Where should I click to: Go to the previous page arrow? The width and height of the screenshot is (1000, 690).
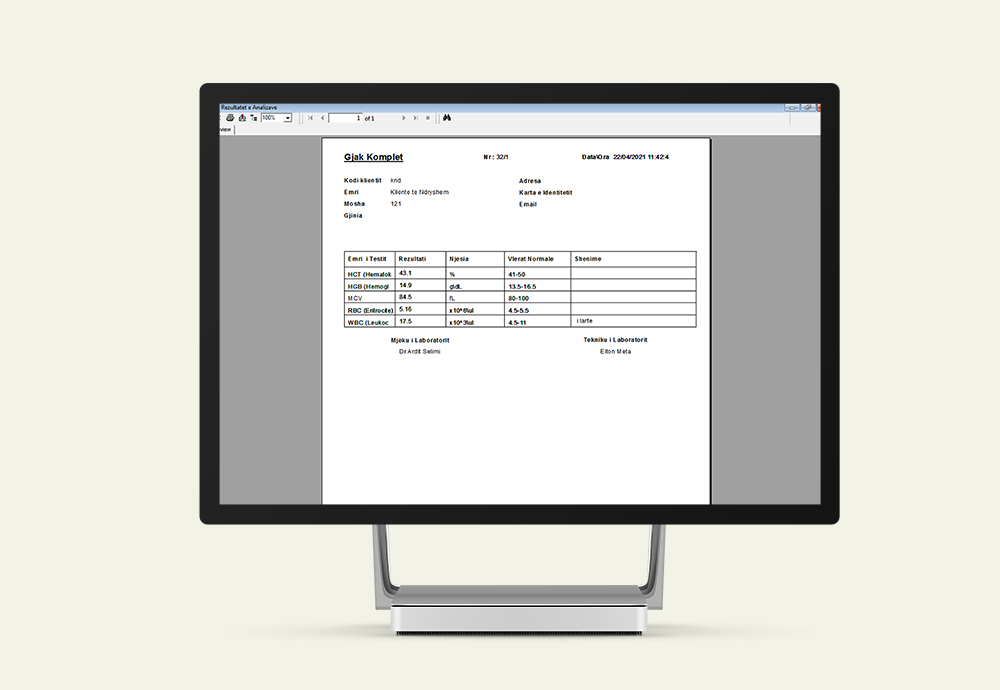point(322,118)
